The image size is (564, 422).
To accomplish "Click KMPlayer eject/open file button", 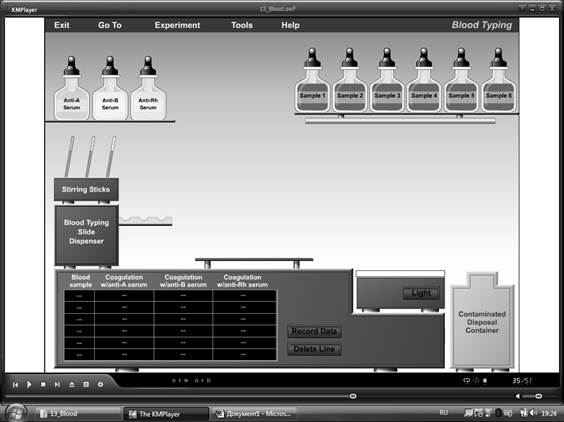I will pyautogui.click(x=72, y=385).
